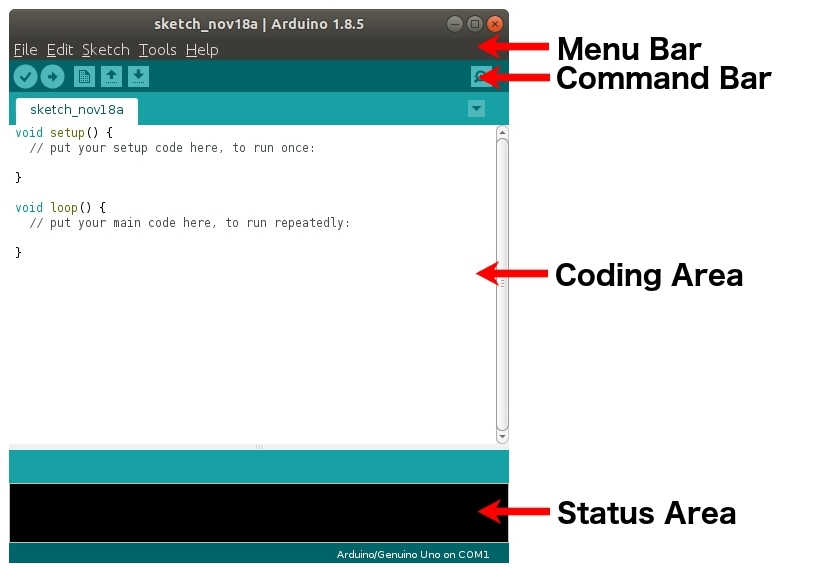Open a sketch using the up-arrow icon
The image size is (824, 571).
click(111, 77)
